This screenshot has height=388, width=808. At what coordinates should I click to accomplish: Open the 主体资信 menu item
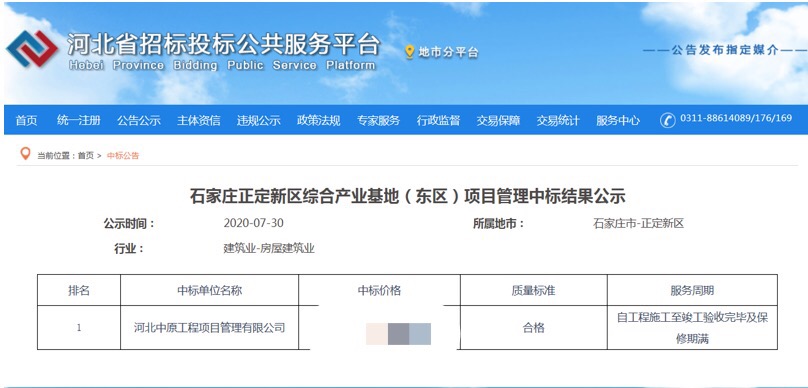(198, 121)
